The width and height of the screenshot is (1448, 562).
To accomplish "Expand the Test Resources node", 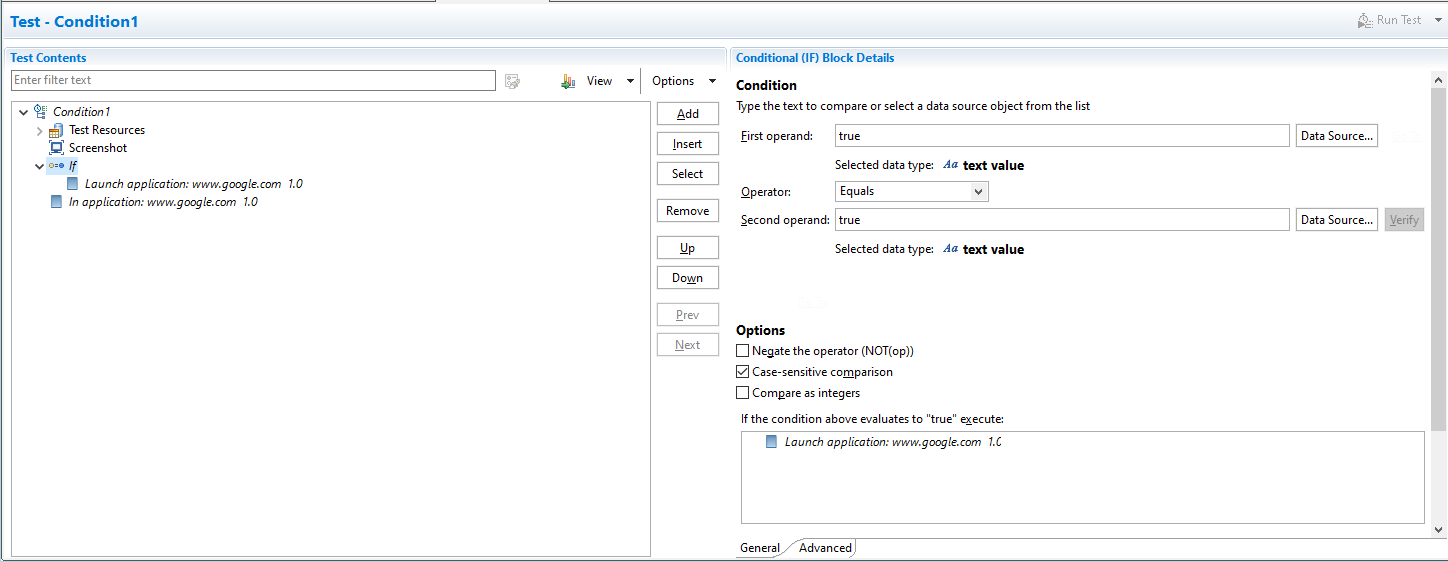I will pos(40,131).
